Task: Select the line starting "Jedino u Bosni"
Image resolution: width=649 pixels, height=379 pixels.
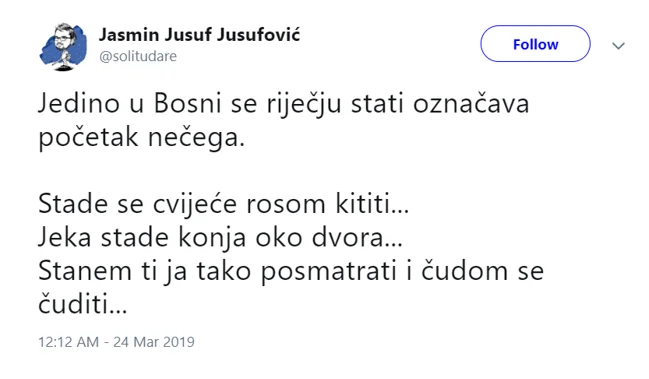Action: coord(284,104)
